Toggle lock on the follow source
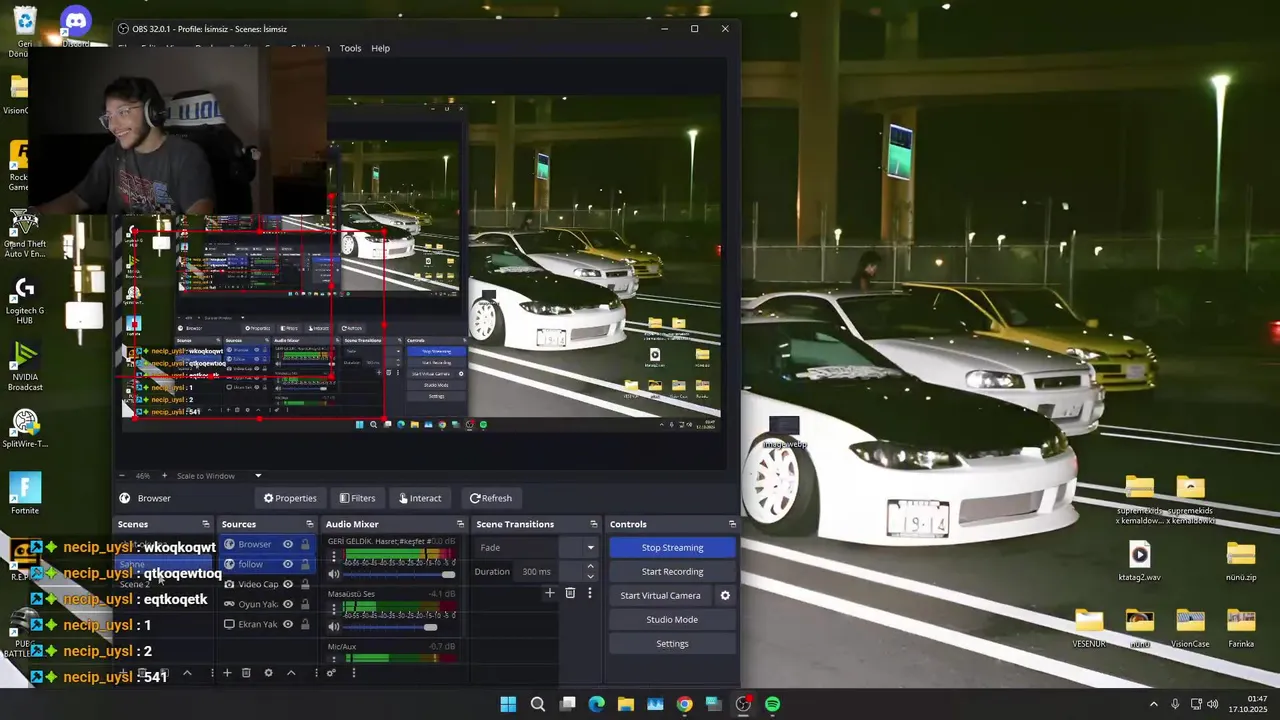1280x720 pixels. 305,564
